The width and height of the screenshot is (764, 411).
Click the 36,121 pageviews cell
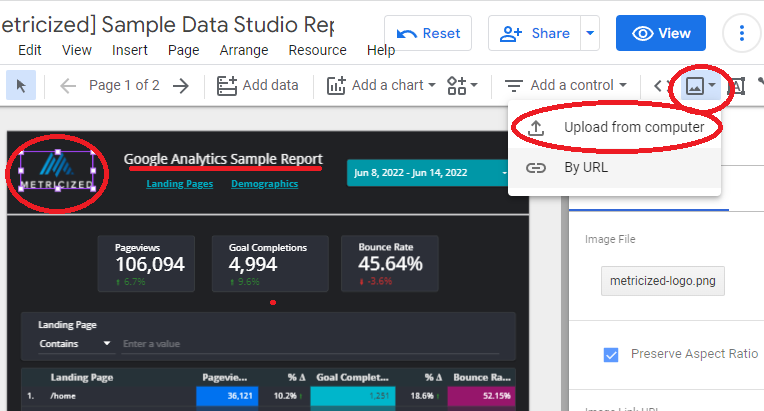click(x=228, y=396)
